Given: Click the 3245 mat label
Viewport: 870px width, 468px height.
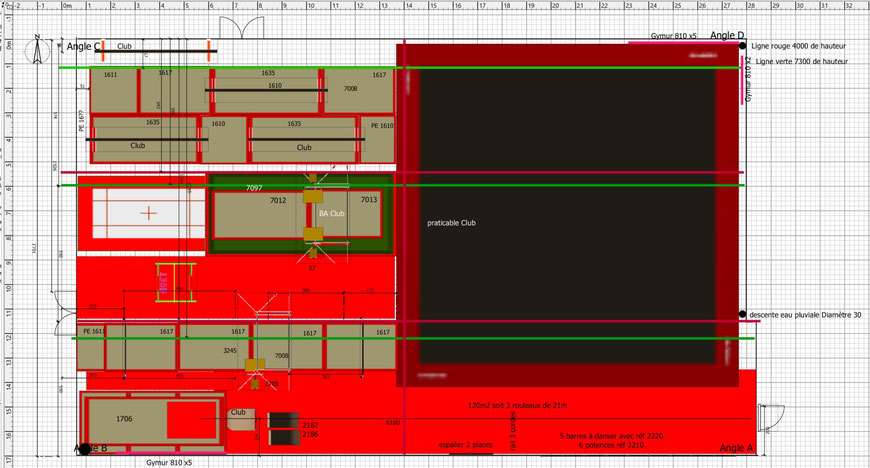Looking at the screenshot, I should [x=230, y=351].
